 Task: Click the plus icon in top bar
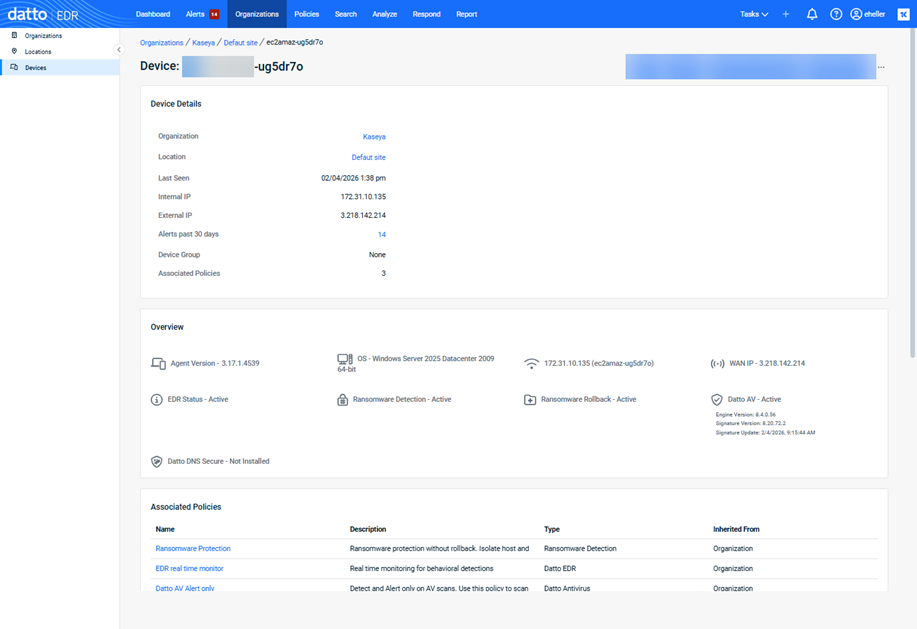coord(786,14)
